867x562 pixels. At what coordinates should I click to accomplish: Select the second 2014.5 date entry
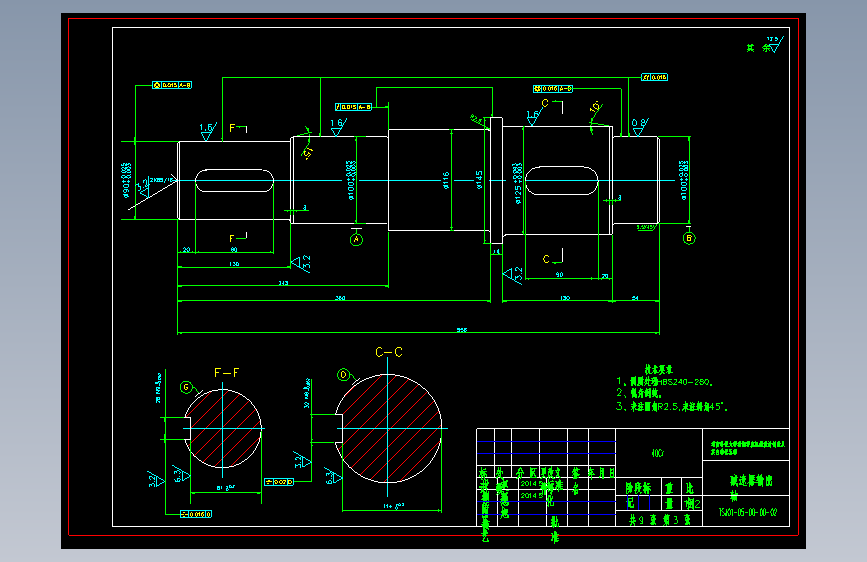point(531,496)
